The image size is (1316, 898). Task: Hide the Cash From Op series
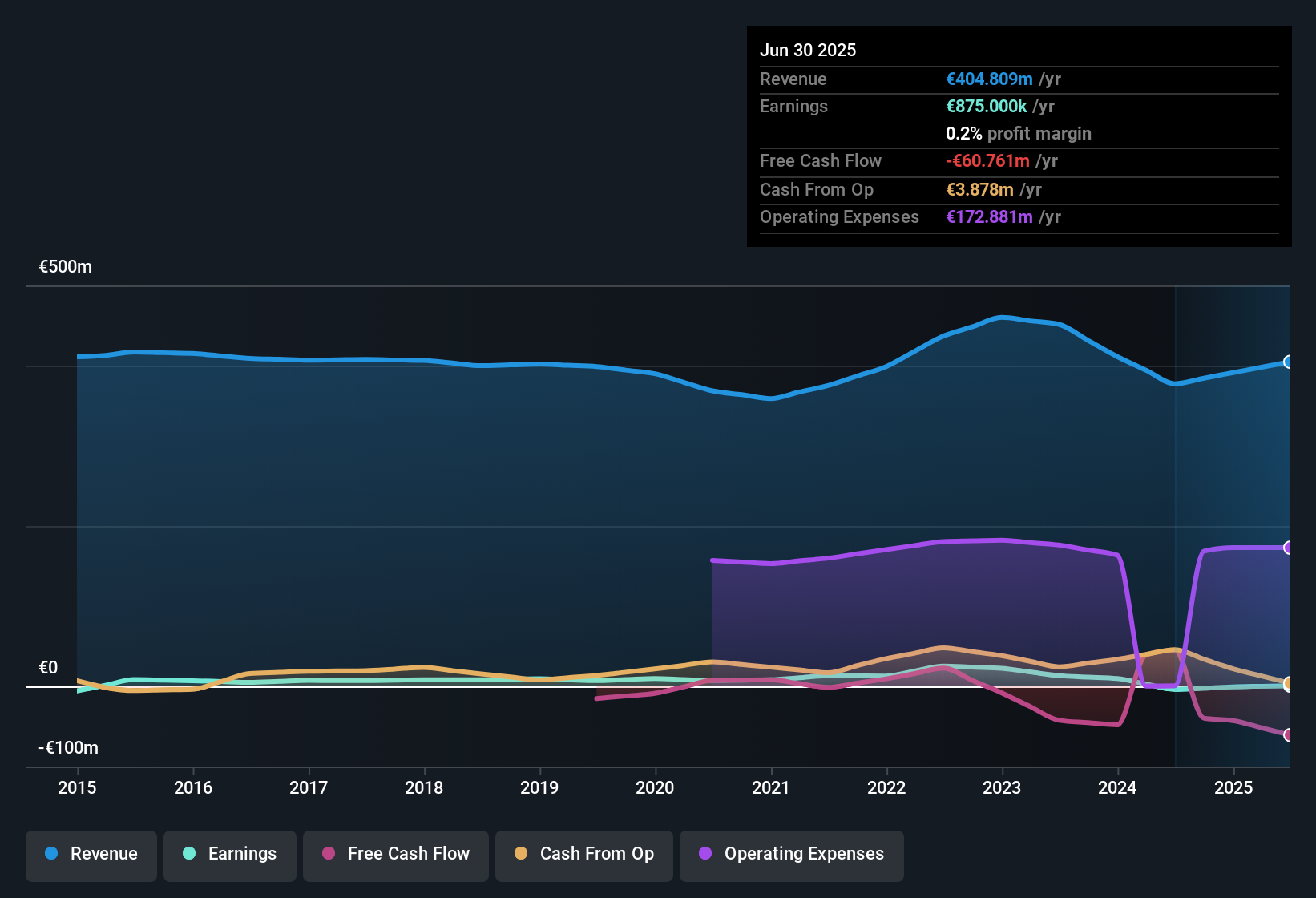584,854
